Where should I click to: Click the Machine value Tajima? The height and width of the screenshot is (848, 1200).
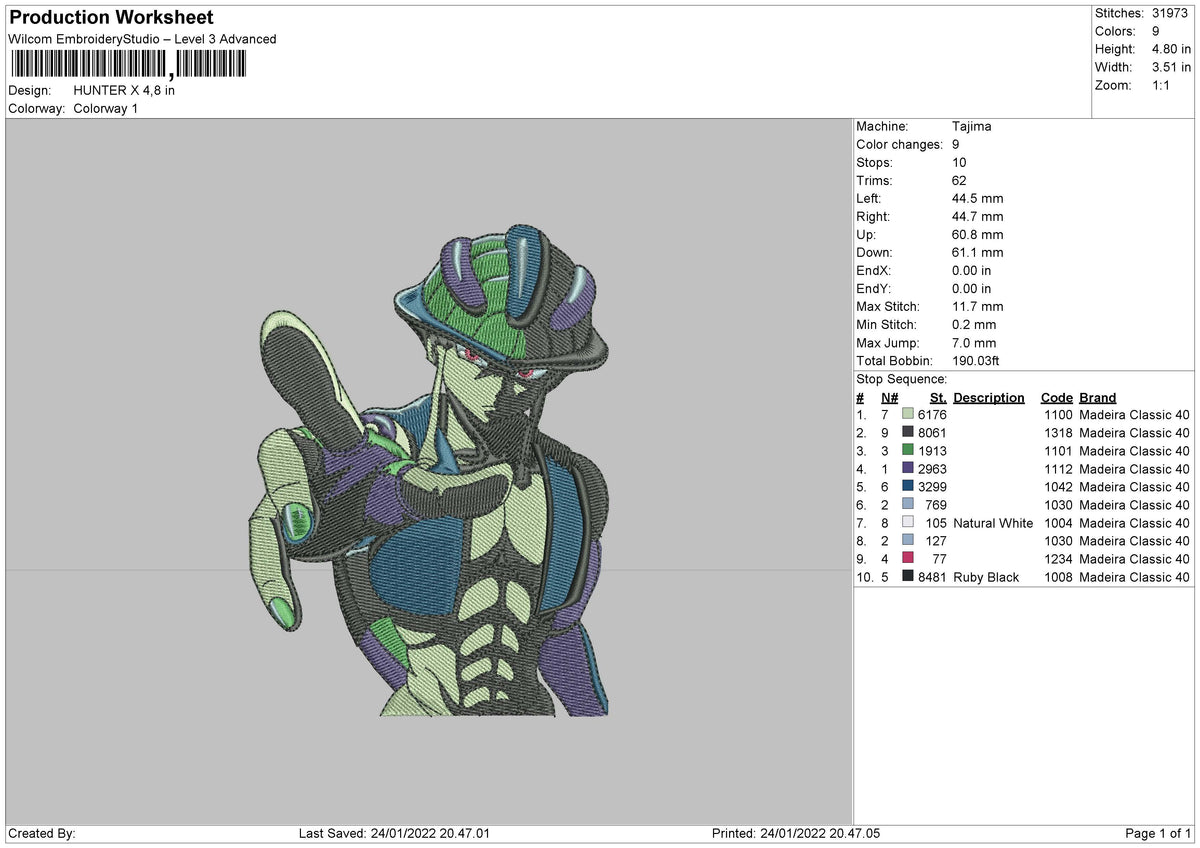click(x=972, y=127)
